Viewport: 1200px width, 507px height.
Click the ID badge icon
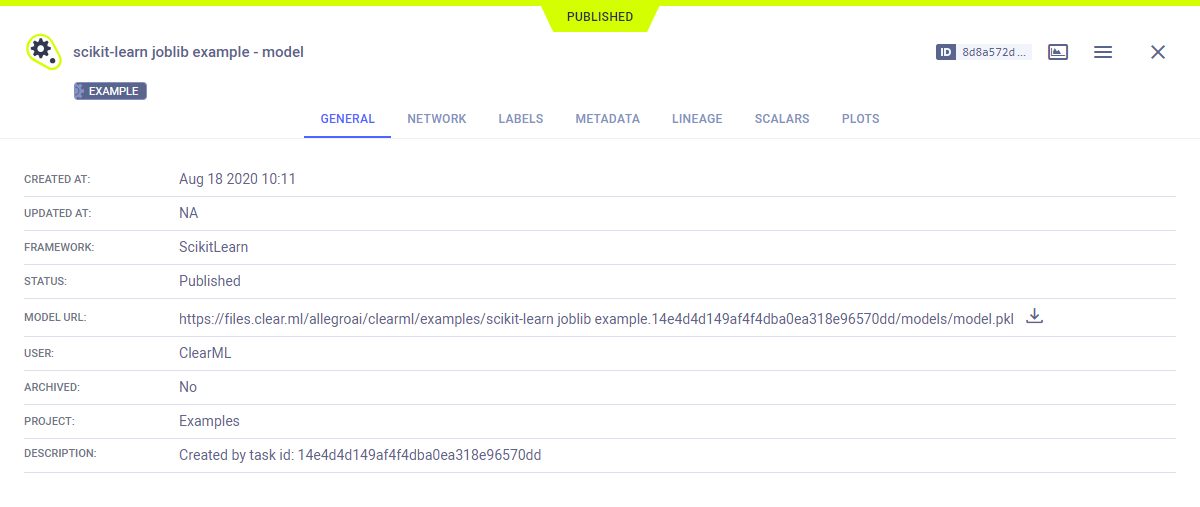click(x=945, y=52)
